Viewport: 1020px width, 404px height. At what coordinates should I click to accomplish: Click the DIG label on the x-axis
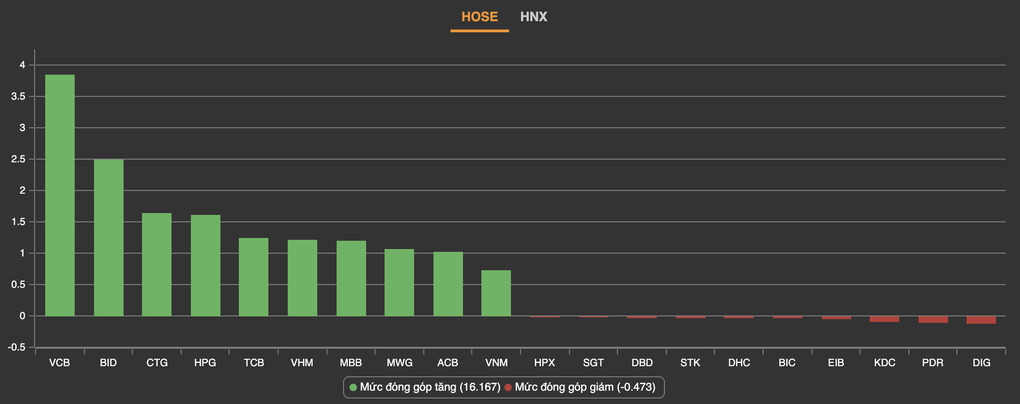(x=981, y=362)
